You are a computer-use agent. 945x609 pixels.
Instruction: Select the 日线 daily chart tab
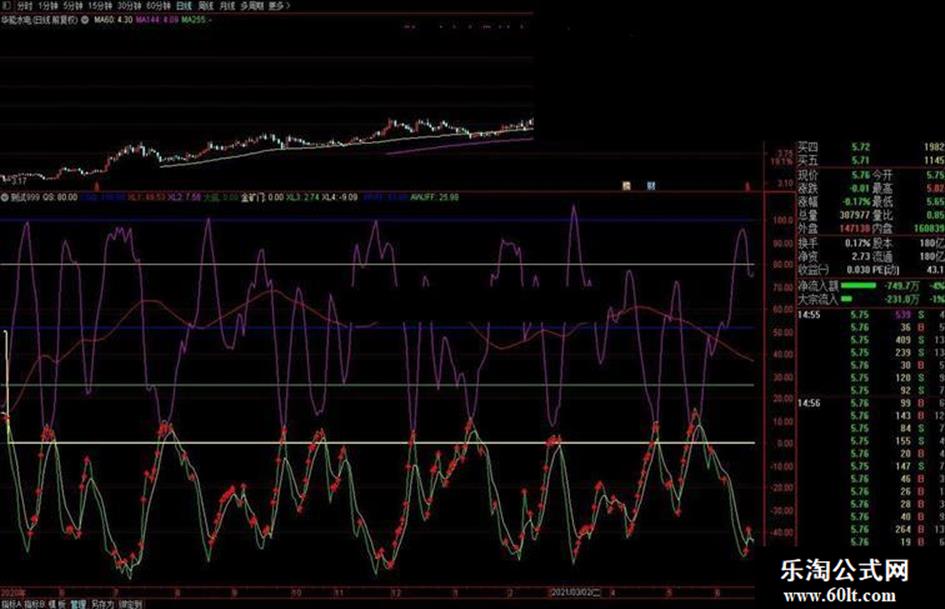coord(184,5)
